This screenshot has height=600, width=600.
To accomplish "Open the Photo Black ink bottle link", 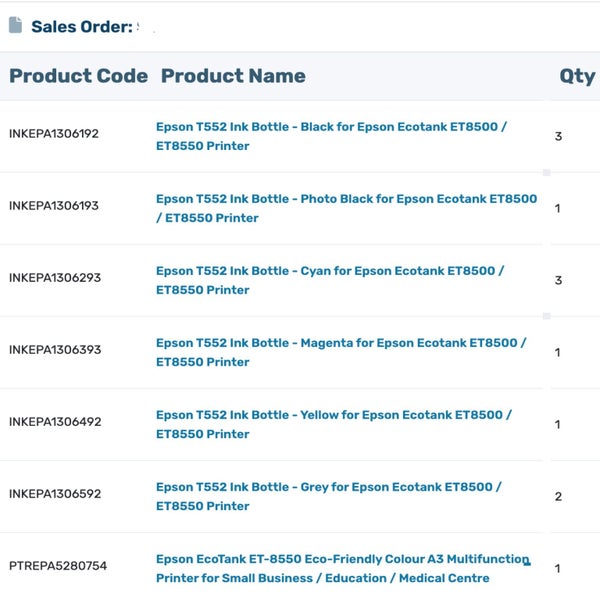I will click(x=346, y=208).
